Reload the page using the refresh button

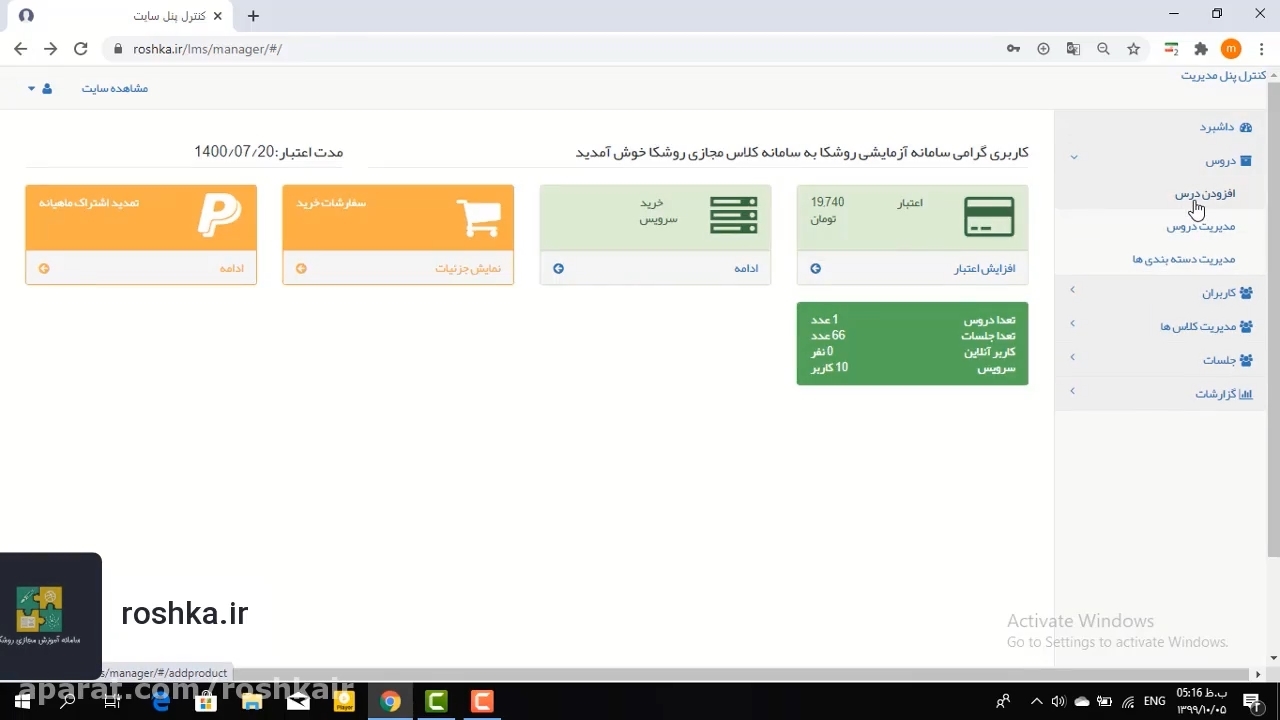pyautogui.click(x=81, y=49)
